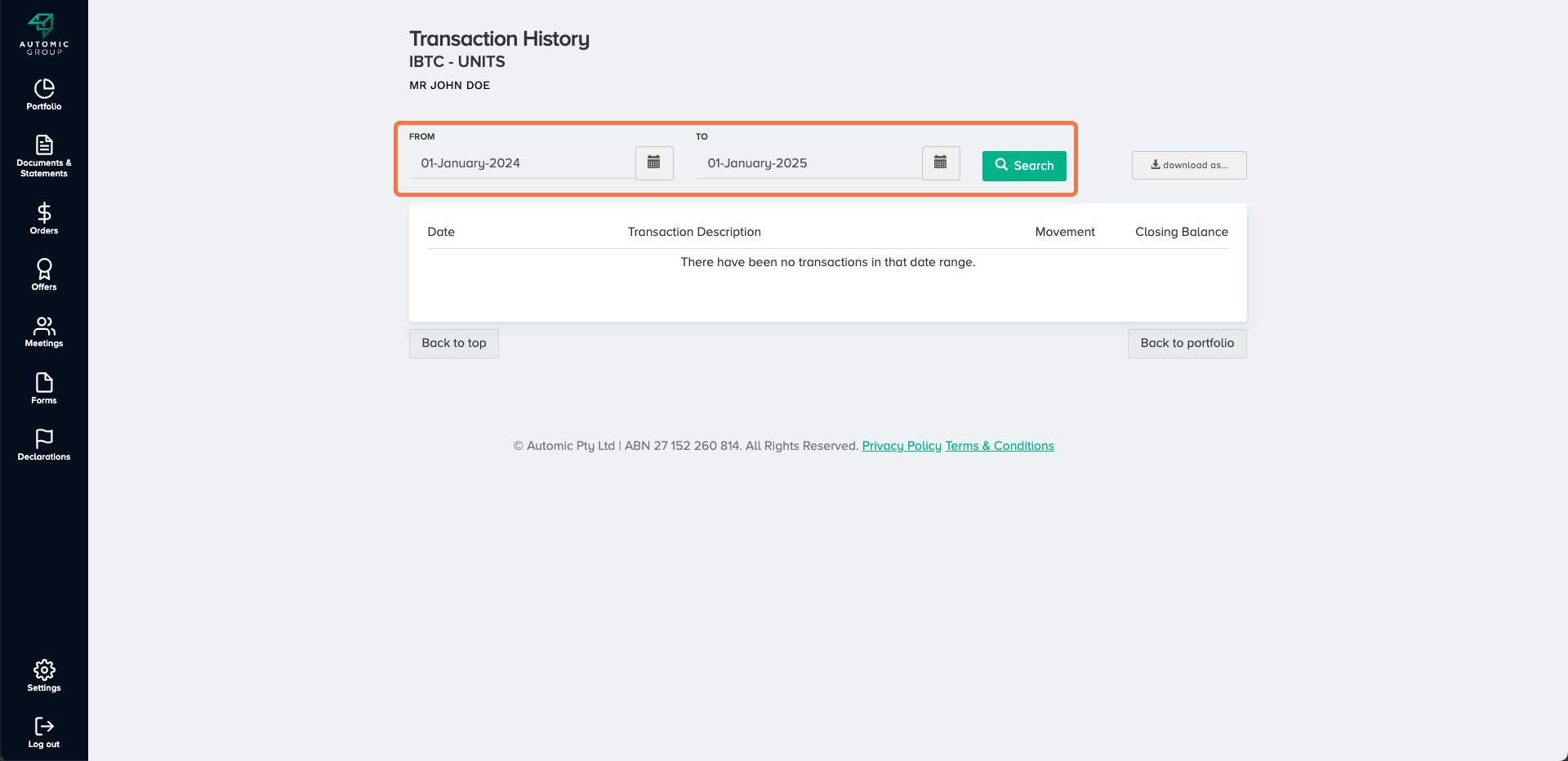Open the Terms & Conditions link
This screenshot has width=1568, height=761.
tap(1000, 446)
